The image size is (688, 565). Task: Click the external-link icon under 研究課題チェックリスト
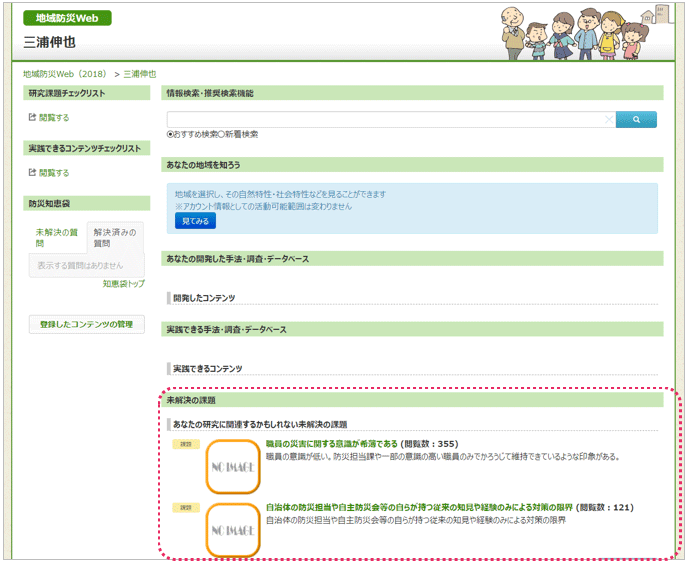[32, 117]
